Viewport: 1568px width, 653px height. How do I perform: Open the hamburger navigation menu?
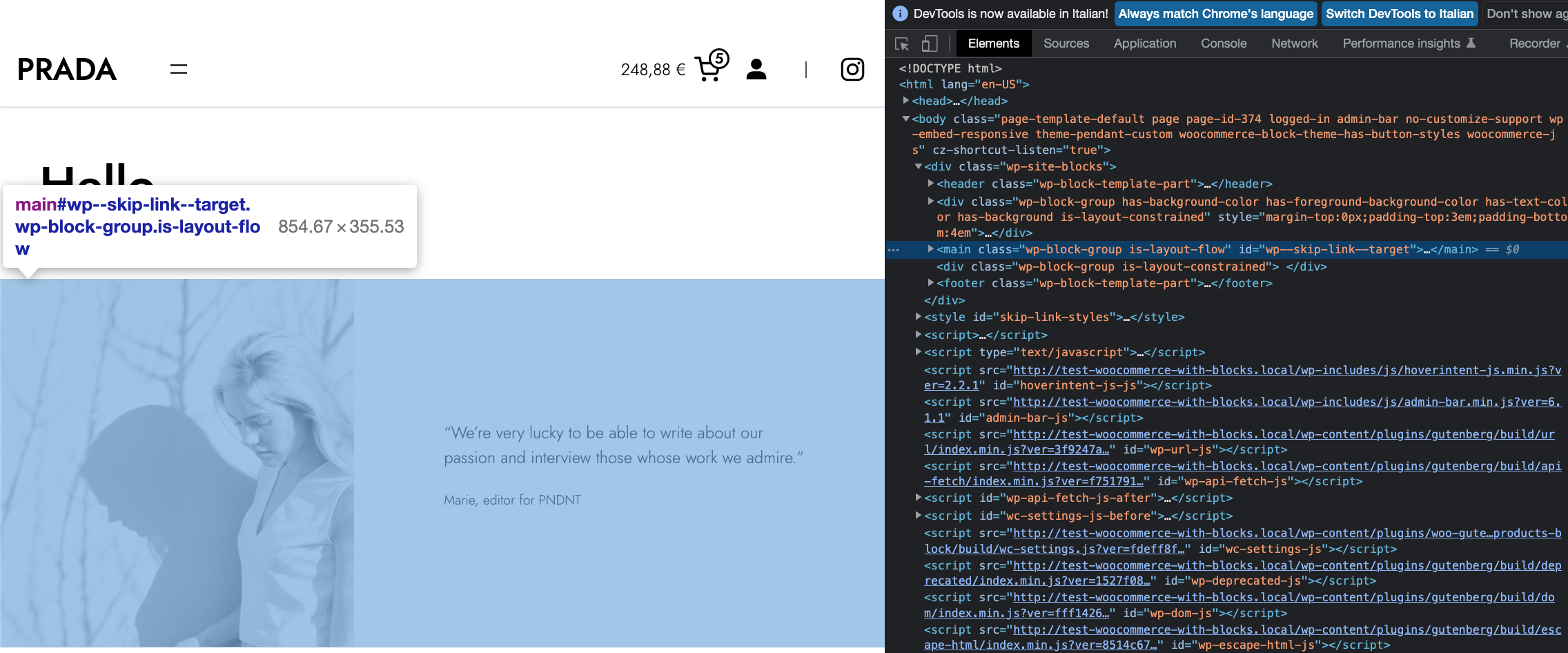tap(179, 69)
